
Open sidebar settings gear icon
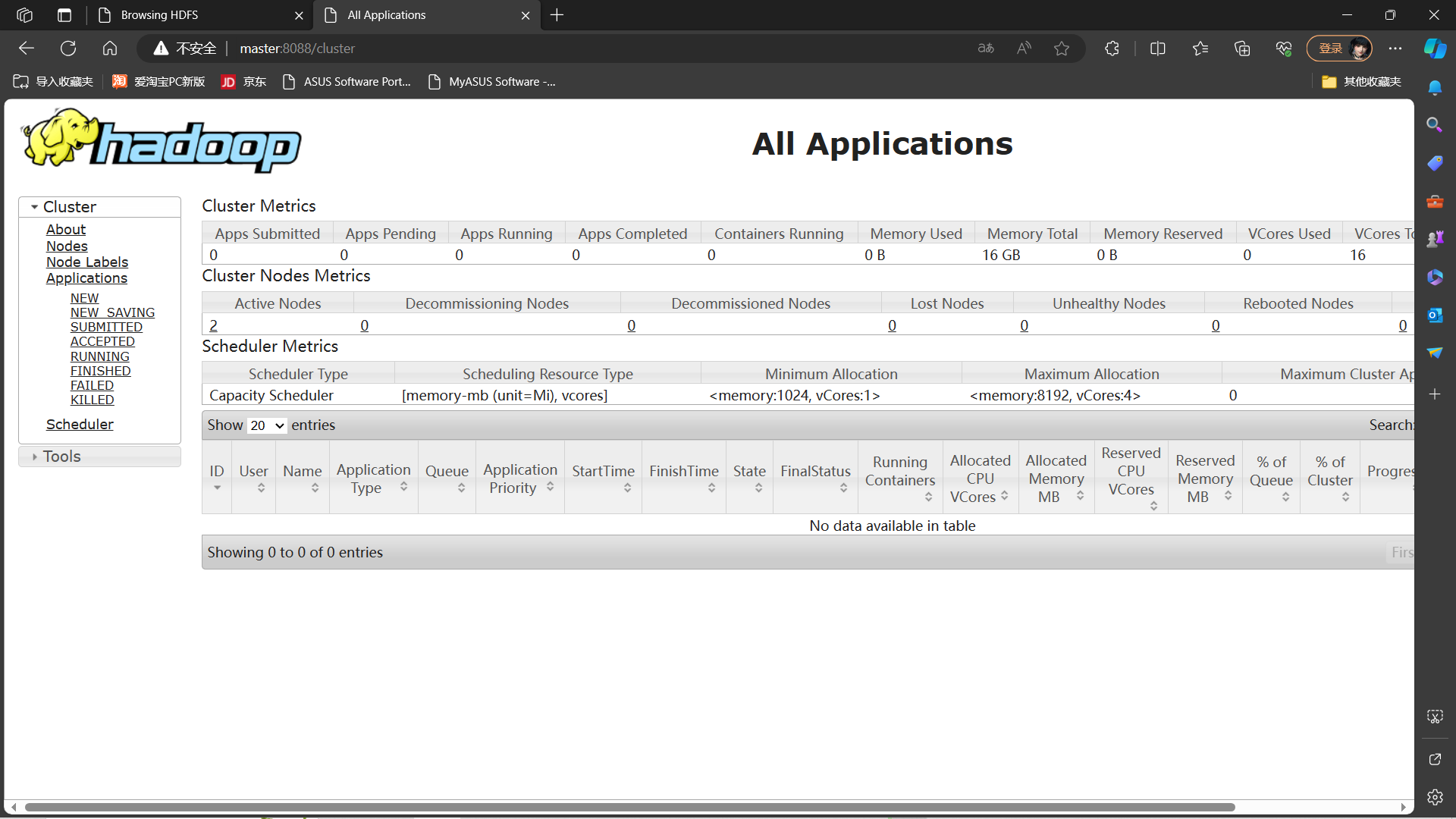(1435, 797)
